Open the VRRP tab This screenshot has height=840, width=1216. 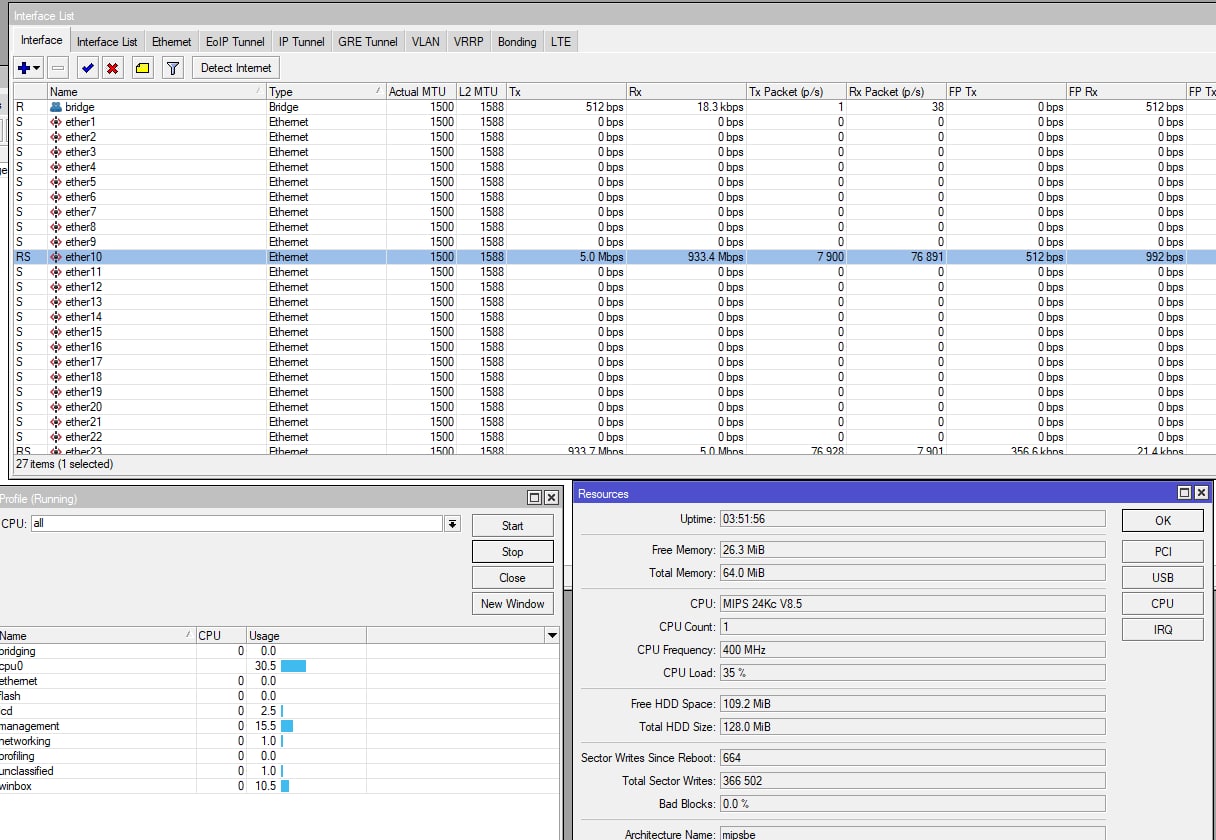point(468,42)
